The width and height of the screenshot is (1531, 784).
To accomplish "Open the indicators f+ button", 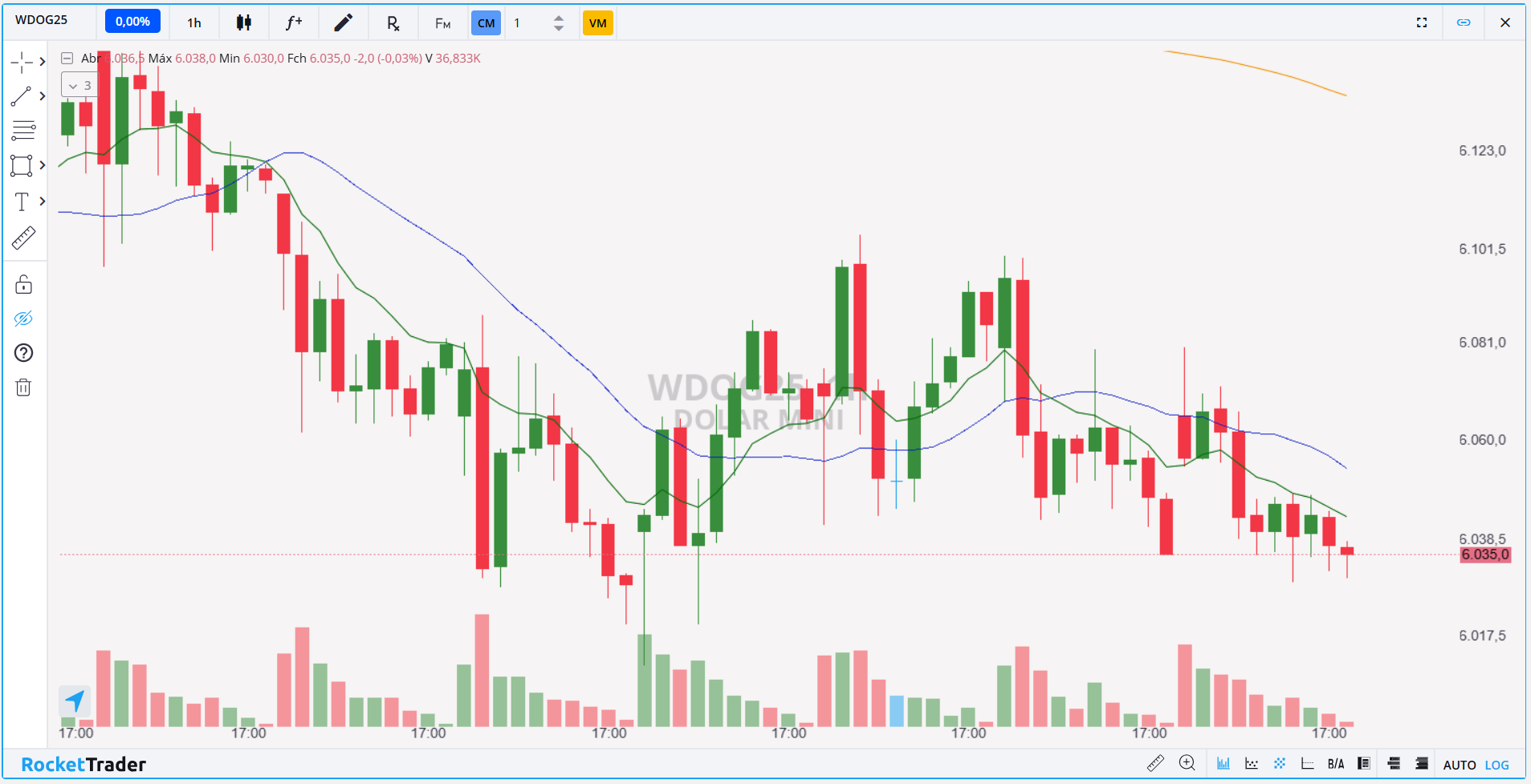I will click(294, 23).
